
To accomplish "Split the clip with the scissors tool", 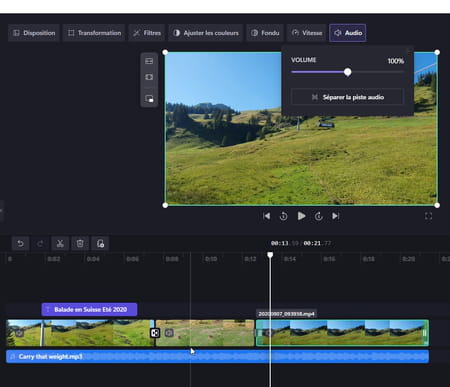I will 60,244.
